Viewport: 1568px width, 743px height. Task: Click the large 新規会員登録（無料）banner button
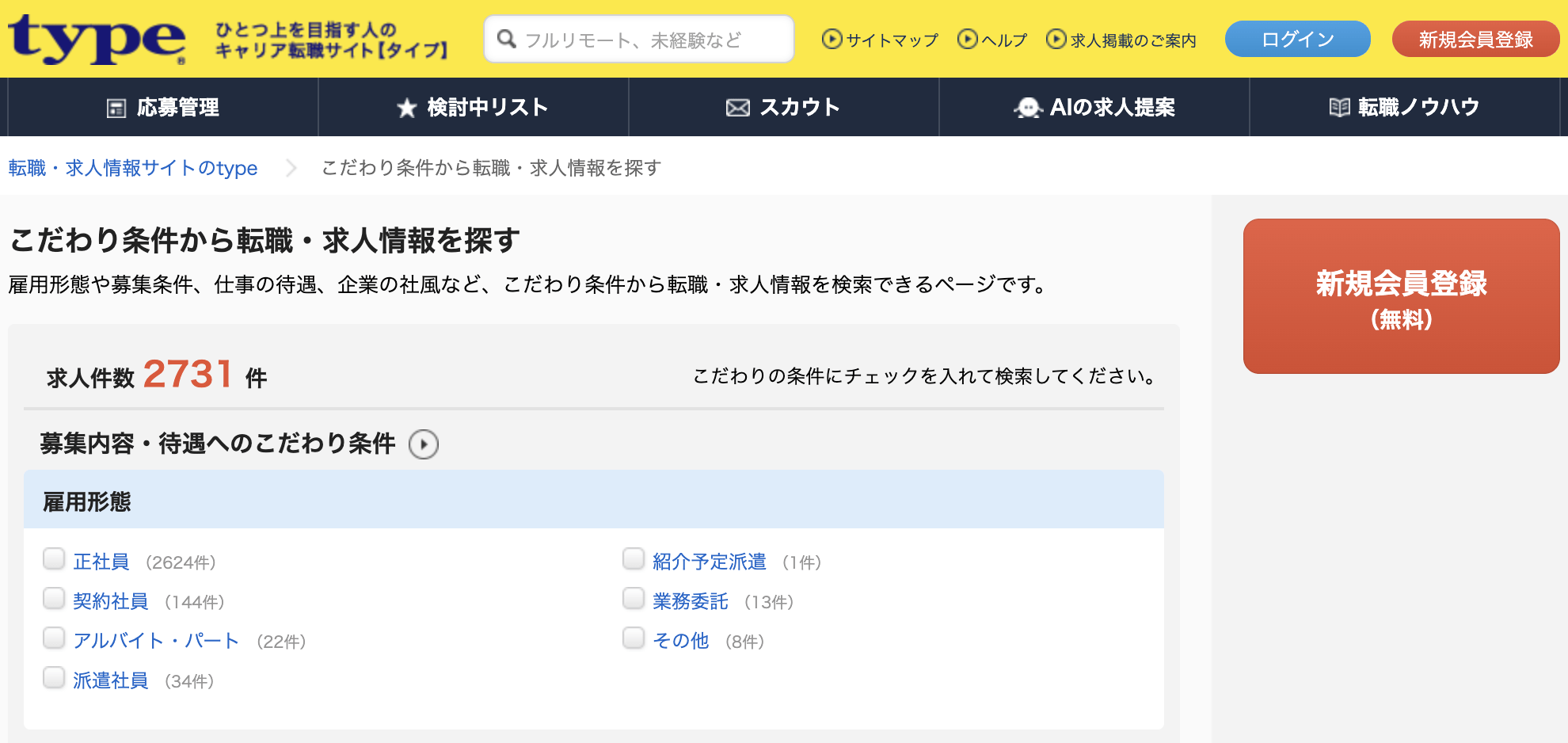pos(1402,296)
